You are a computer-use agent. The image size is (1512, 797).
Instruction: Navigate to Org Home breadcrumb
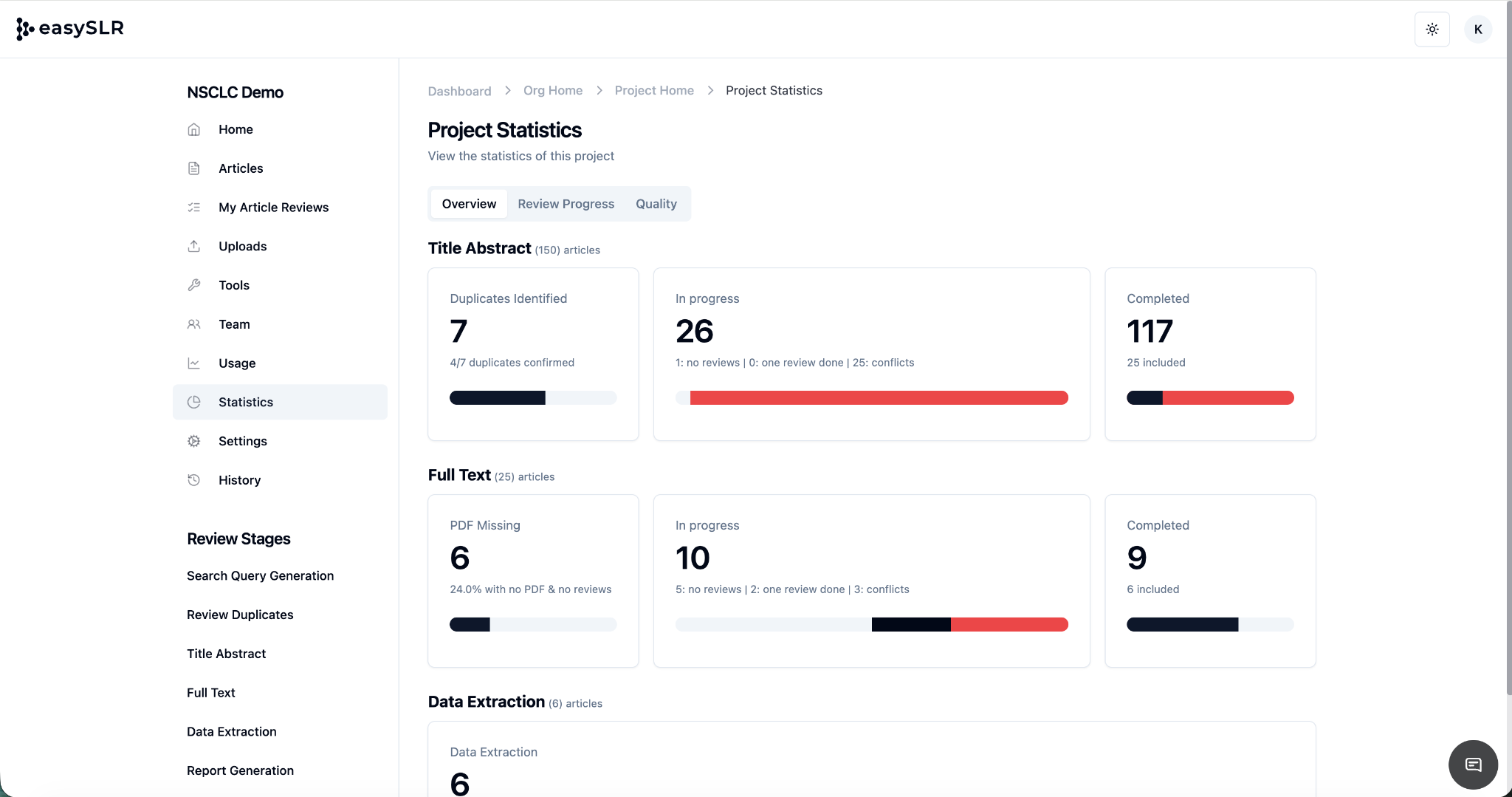click(553, 90)
